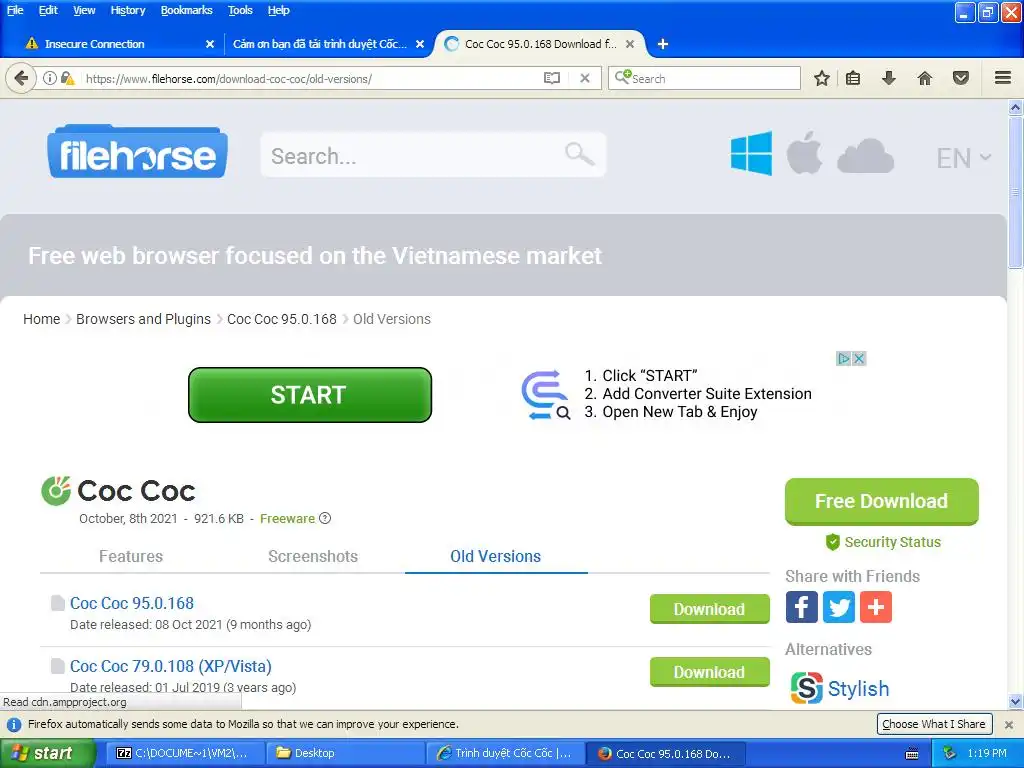The width and height of the screenshot is (1024, 768).
Task: Click the Freeware help question mark icon
Action: (x=325, y=518)
